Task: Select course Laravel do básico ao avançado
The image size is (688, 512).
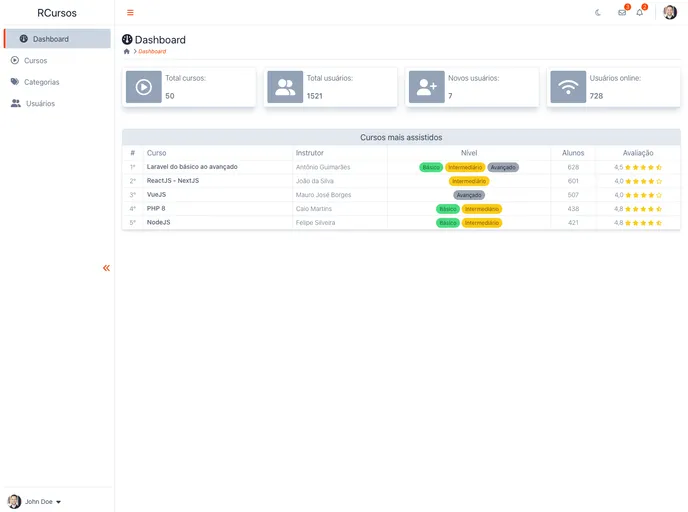Action: click(192, 167)
